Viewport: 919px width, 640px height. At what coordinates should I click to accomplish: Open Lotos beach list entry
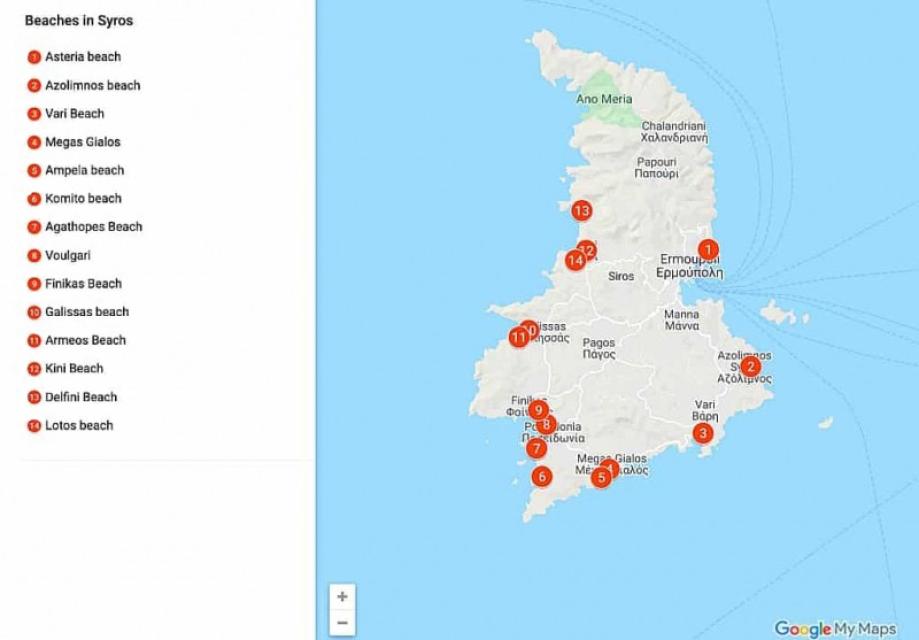pyautogui.click(x=79, y=425)
